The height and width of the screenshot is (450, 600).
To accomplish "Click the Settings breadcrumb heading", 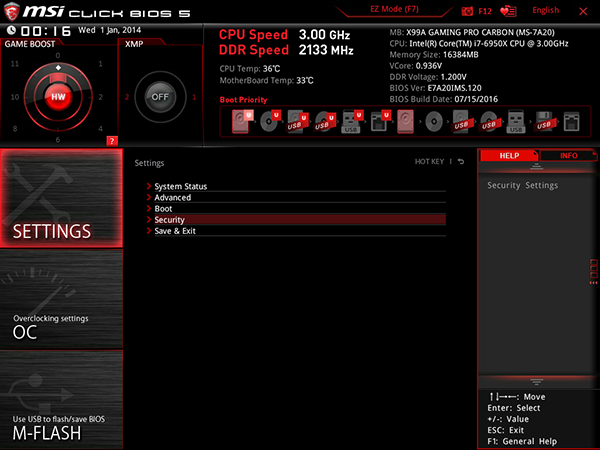I will coord(149,163).
